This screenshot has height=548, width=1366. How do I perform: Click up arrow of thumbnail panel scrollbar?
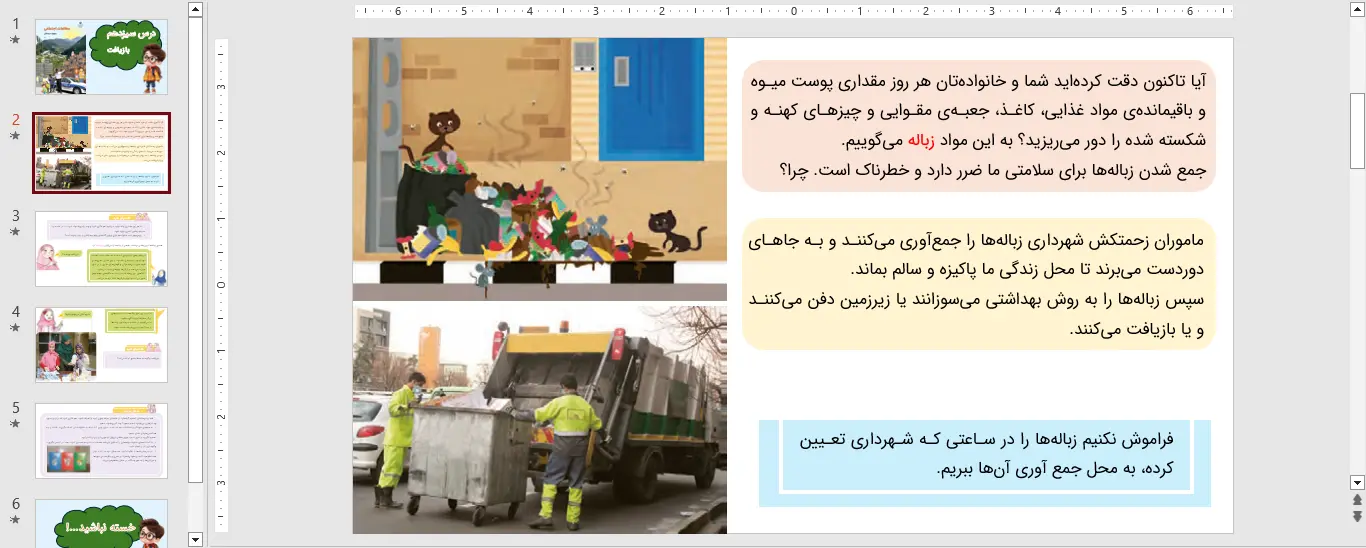[195, 10]
